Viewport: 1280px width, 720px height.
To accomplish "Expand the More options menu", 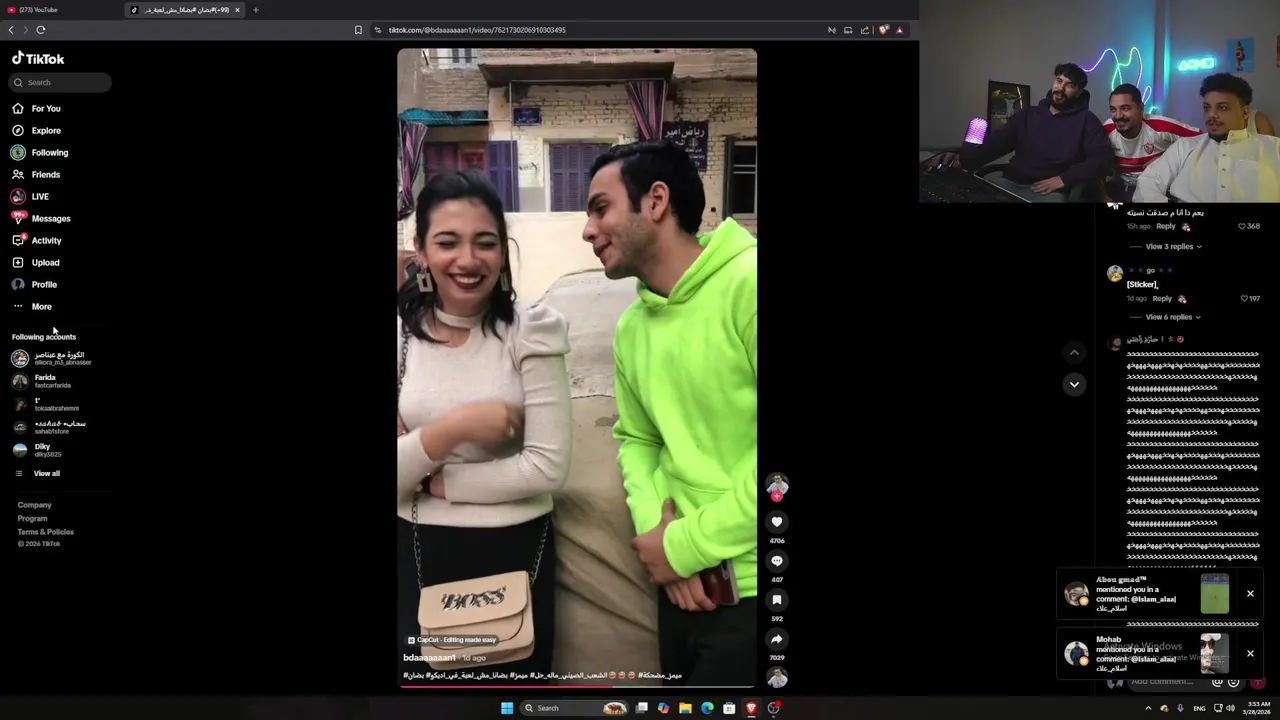I will click(32, 307).
